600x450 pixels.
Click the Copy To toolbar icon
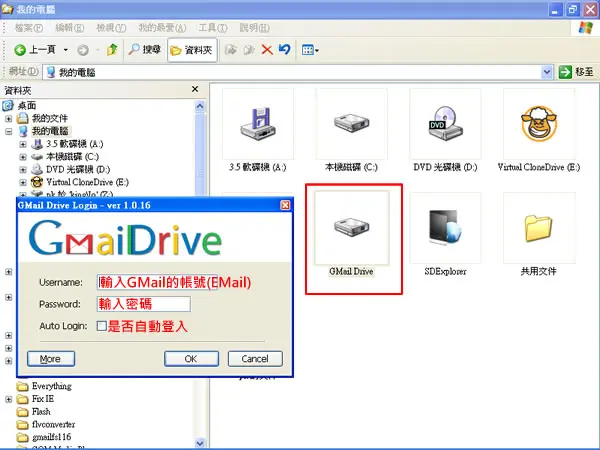coord(249,50)
